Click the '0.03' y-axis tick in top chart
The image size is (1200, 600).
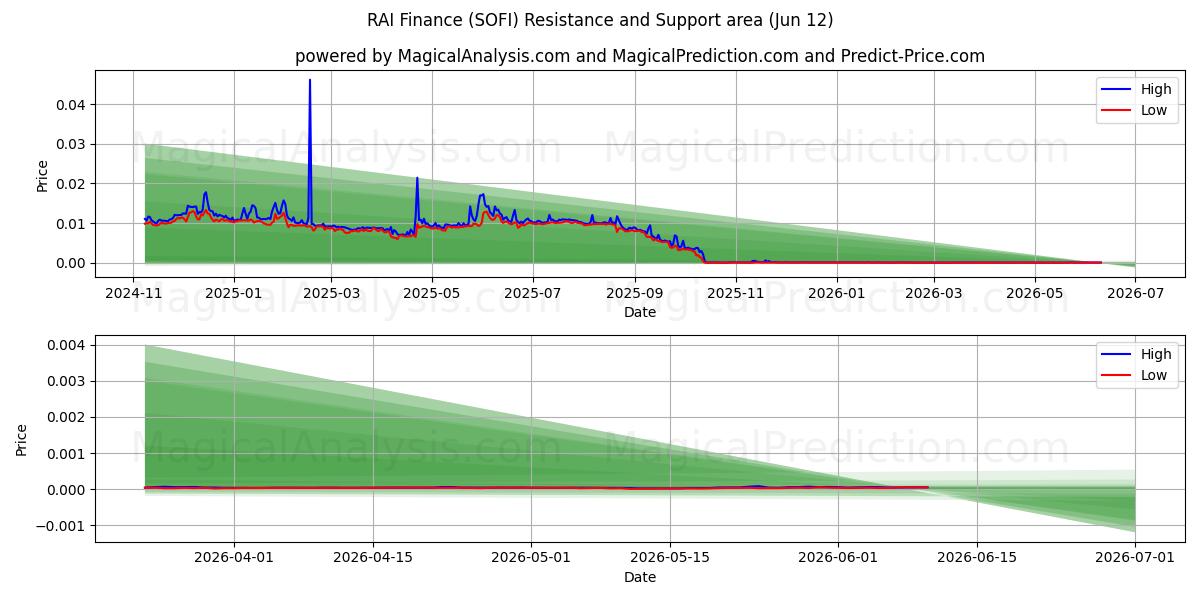tap(73, 145)
